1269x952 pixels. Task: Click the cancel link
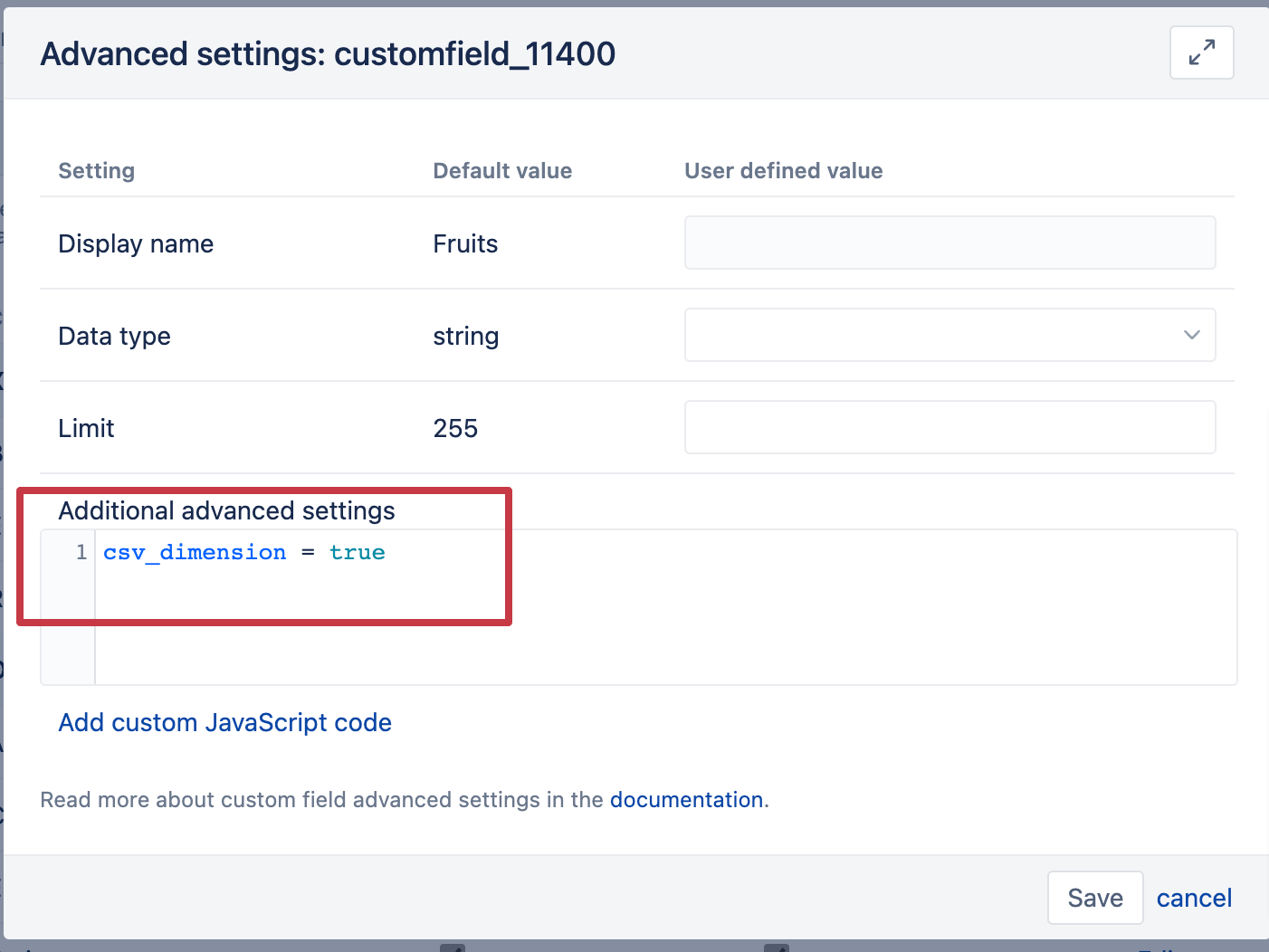click(1193, 897)
